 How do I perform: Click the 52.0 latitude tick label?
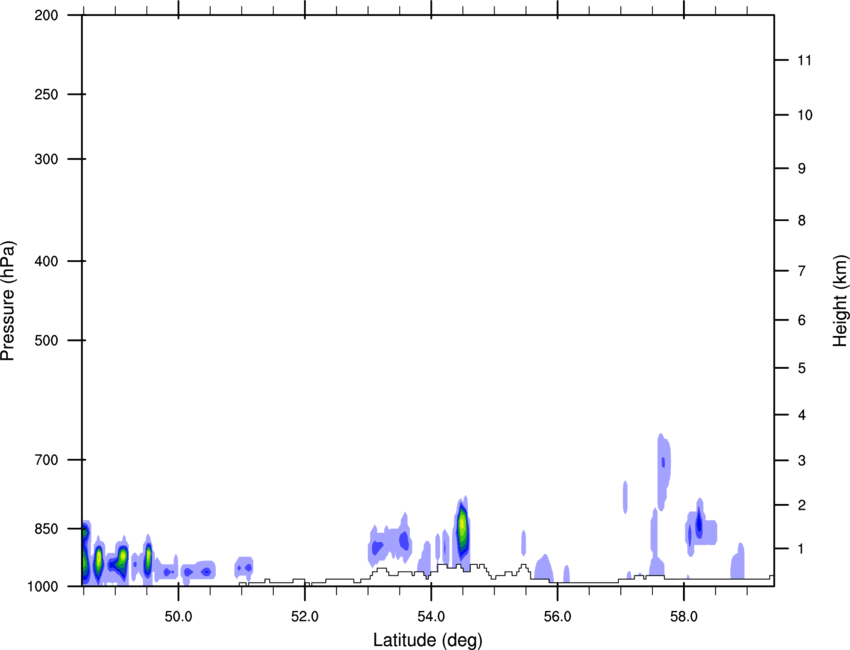305,617
